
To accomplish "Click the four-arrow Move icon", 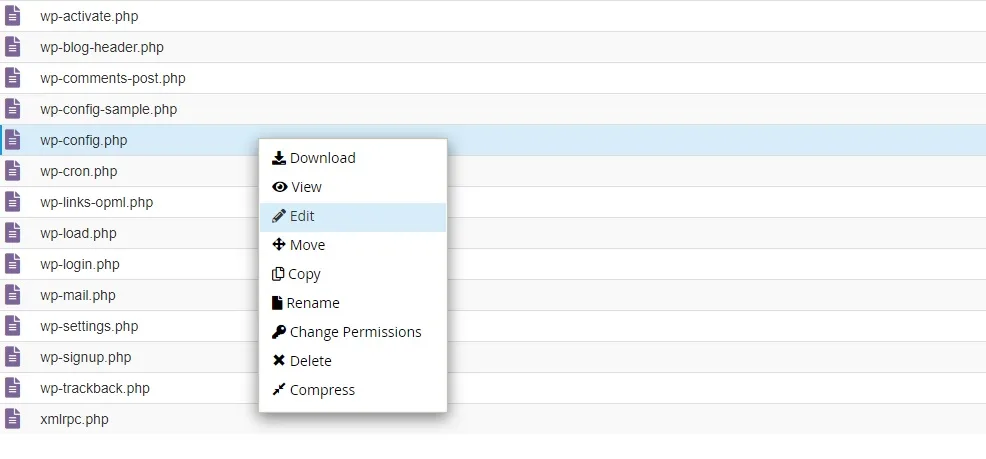I will (279, 245).
